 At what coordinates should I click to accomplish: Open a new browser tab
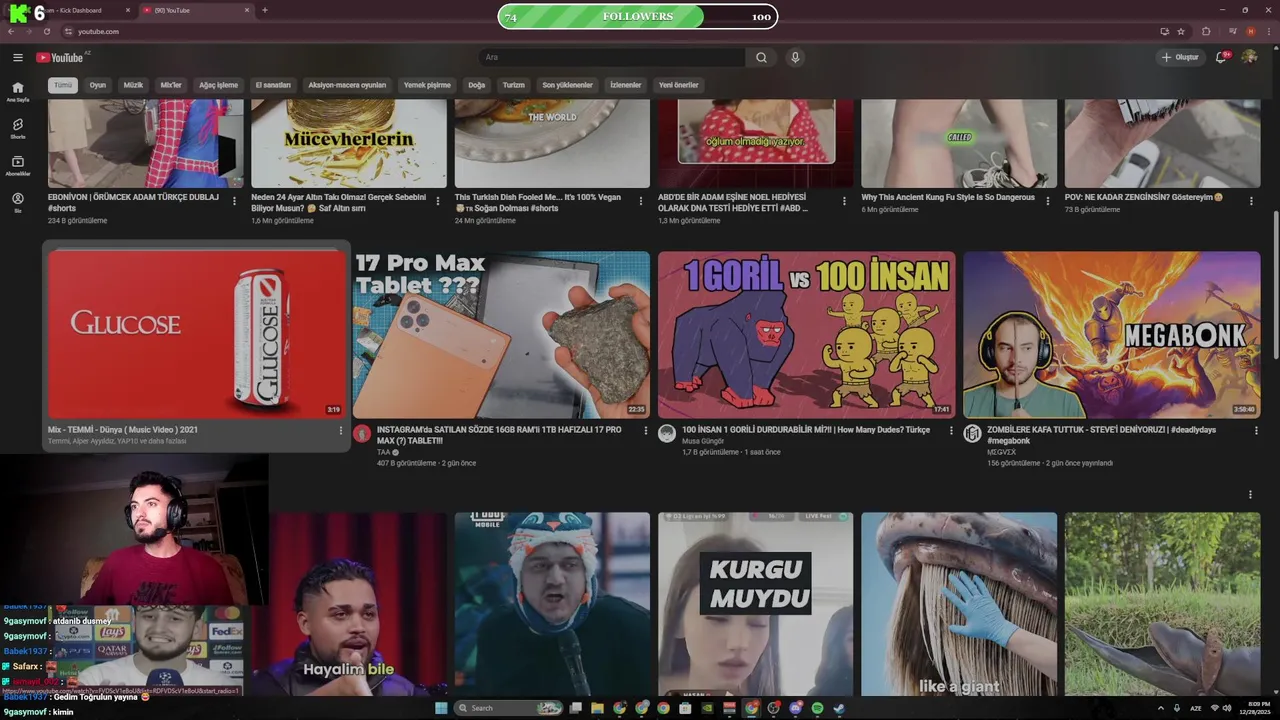(264, 10)
